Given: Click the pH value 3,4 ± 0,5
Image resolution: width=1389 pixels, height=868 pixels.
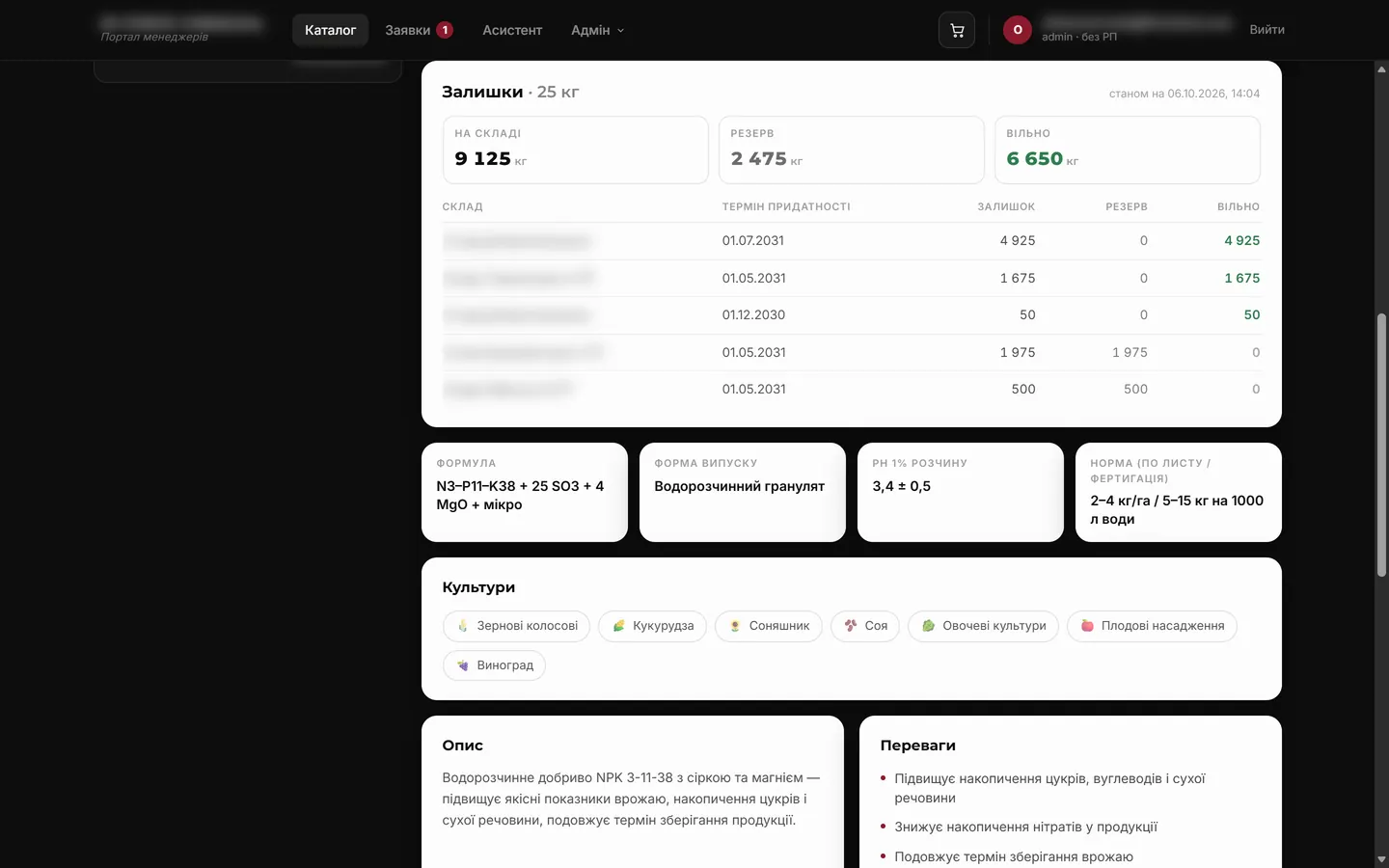Looking at the screenshot, I should click(902, 486).
